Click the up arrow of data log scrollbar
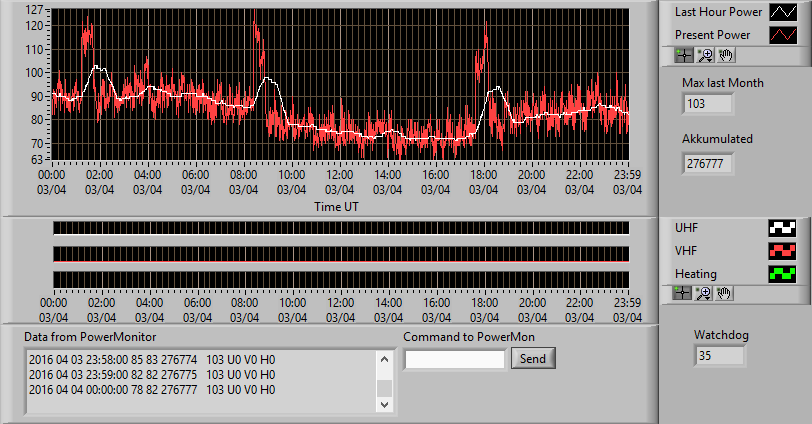This screenshot has height=424, width=812. [x=384, y=359]
